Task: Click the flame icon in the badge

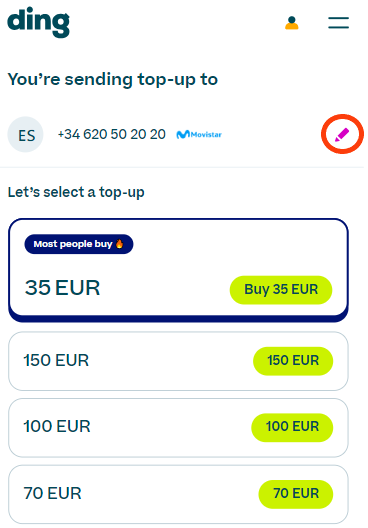Action: tap(120, 243)
